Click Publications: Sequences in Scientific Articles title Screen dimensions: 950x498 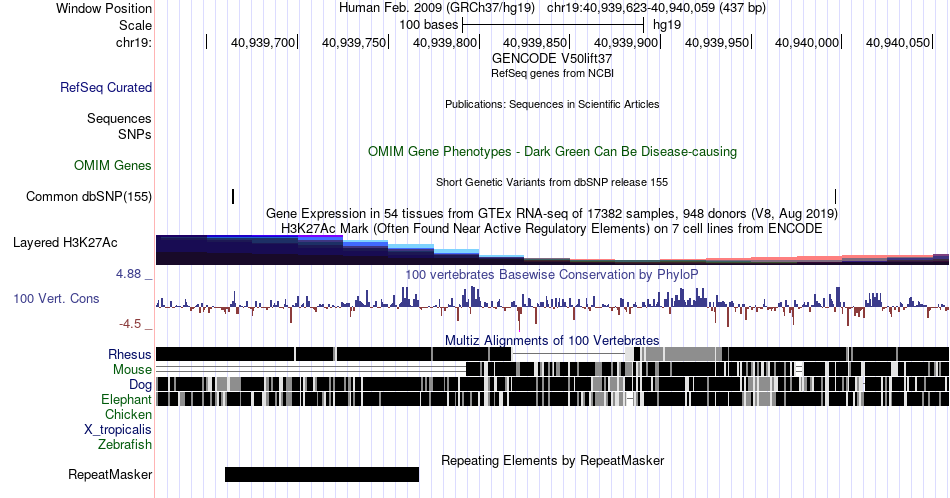[552, 104]
